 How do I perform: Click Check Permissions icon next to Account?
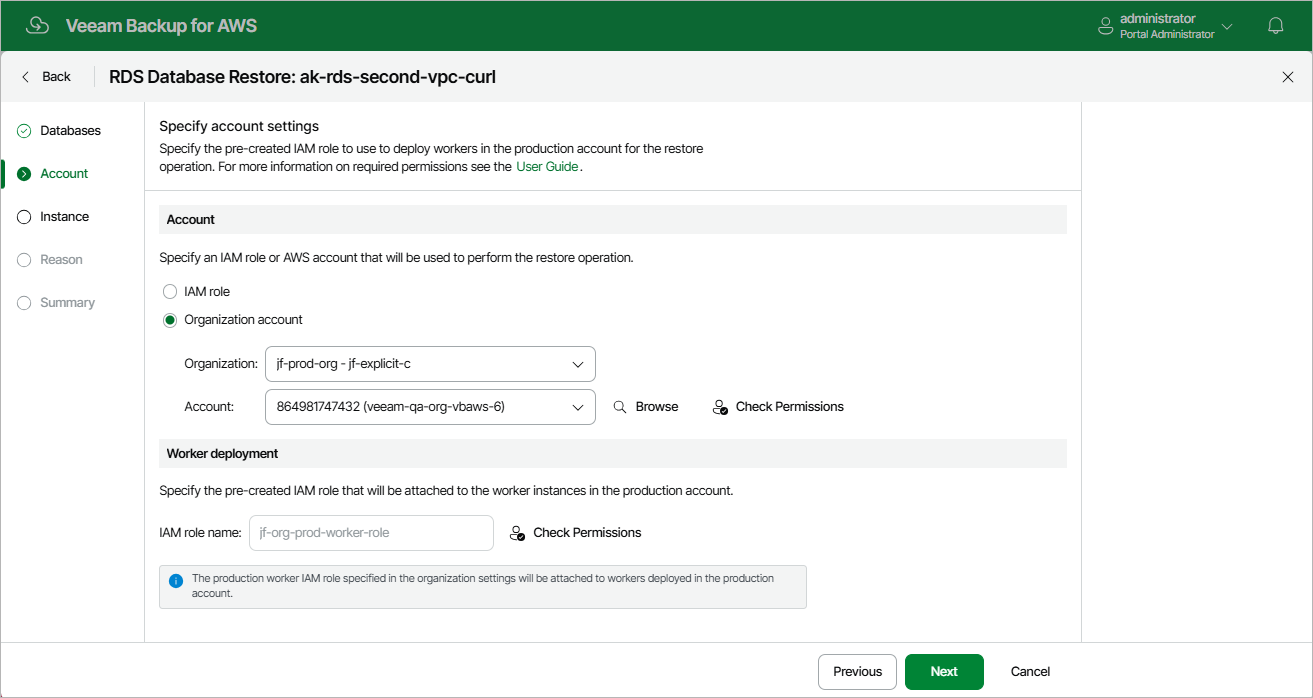click(x=720, y=407)
